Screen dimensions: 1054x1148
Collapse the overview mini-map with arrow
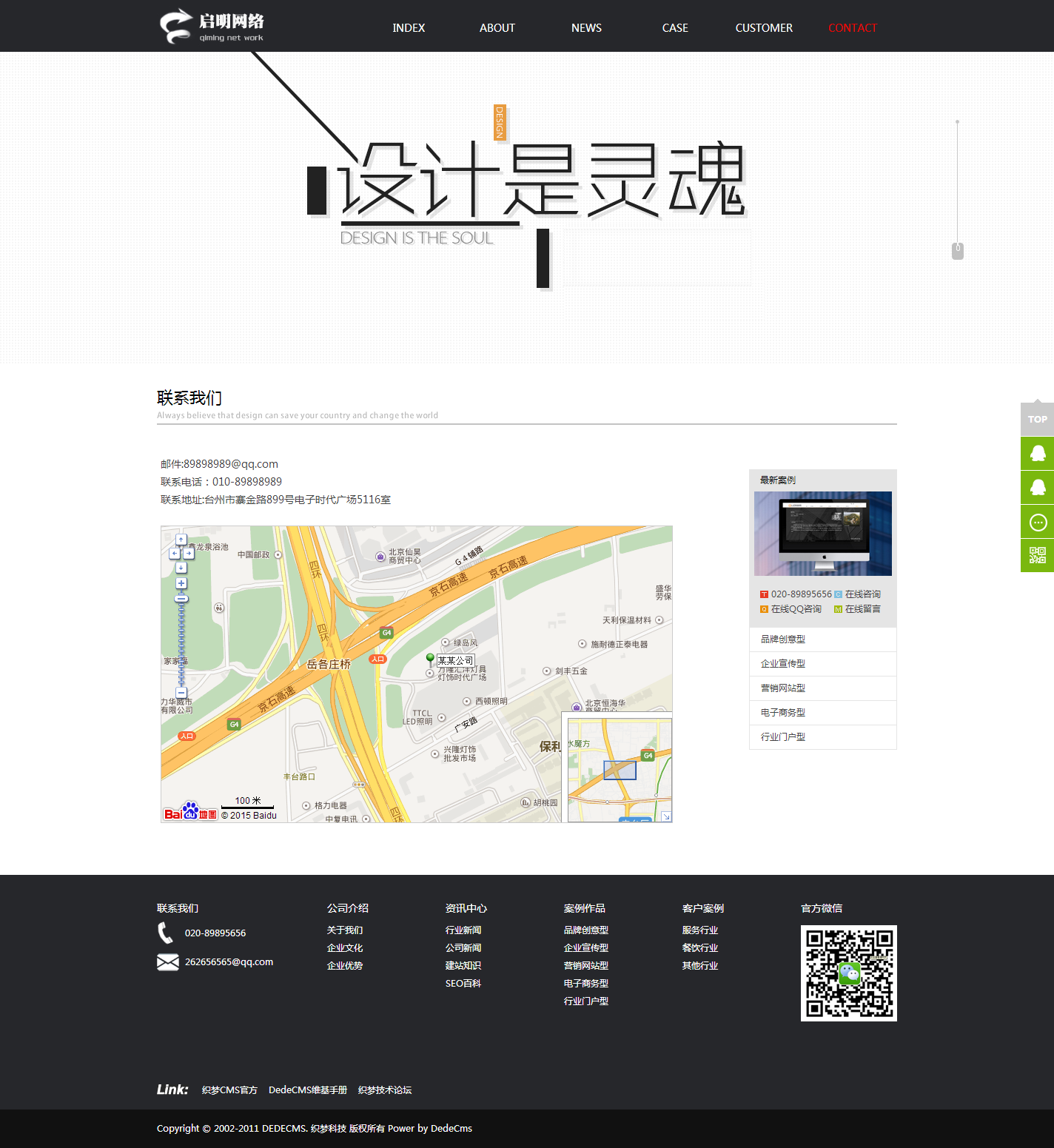click(665, 816)
